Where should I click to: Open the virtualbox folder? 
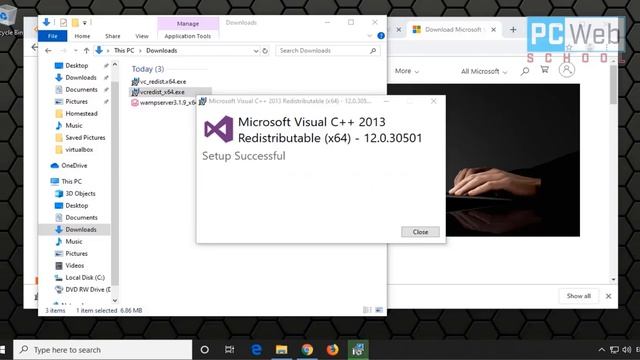coord(79,150)
